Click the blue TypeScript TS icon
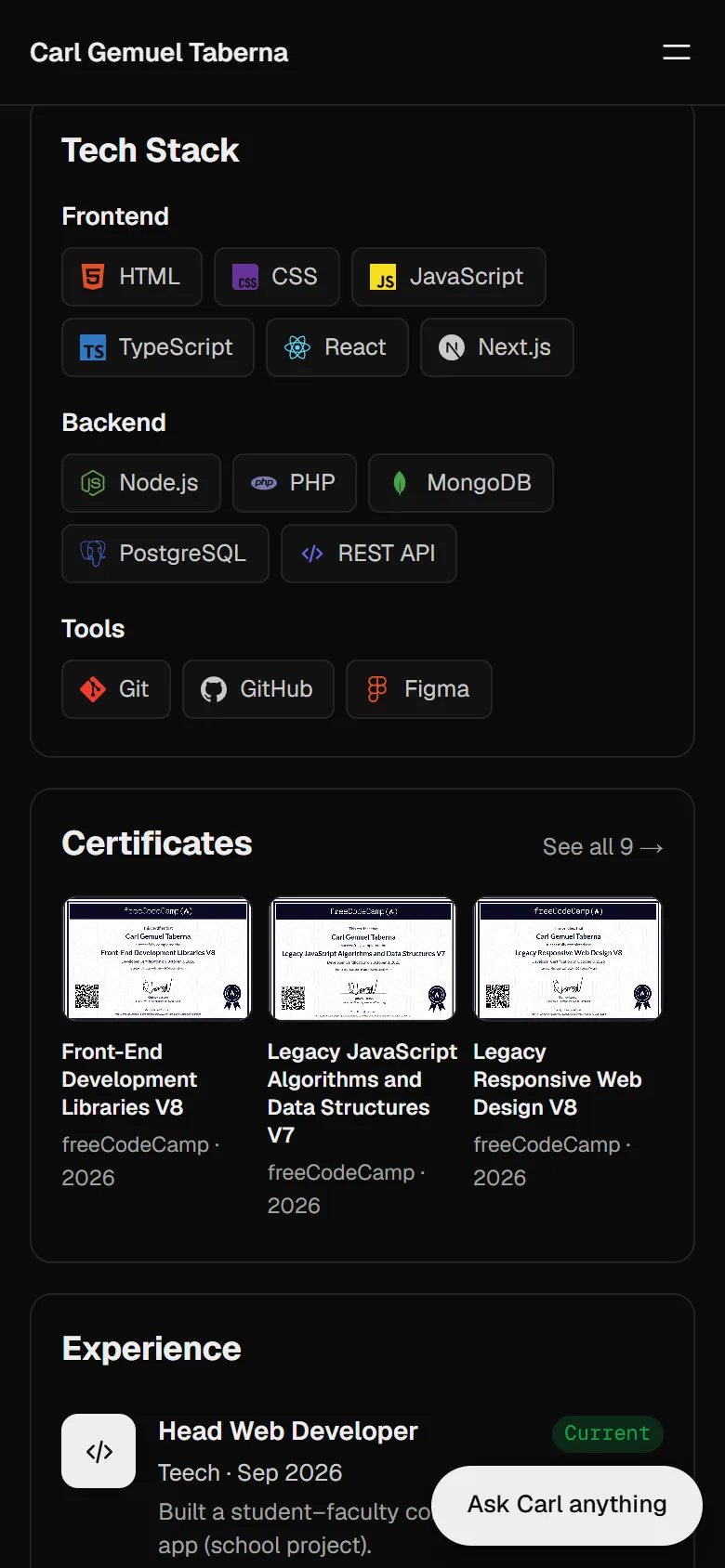Viewport: 725px width, 1568px height. click(x=93, y=347)
